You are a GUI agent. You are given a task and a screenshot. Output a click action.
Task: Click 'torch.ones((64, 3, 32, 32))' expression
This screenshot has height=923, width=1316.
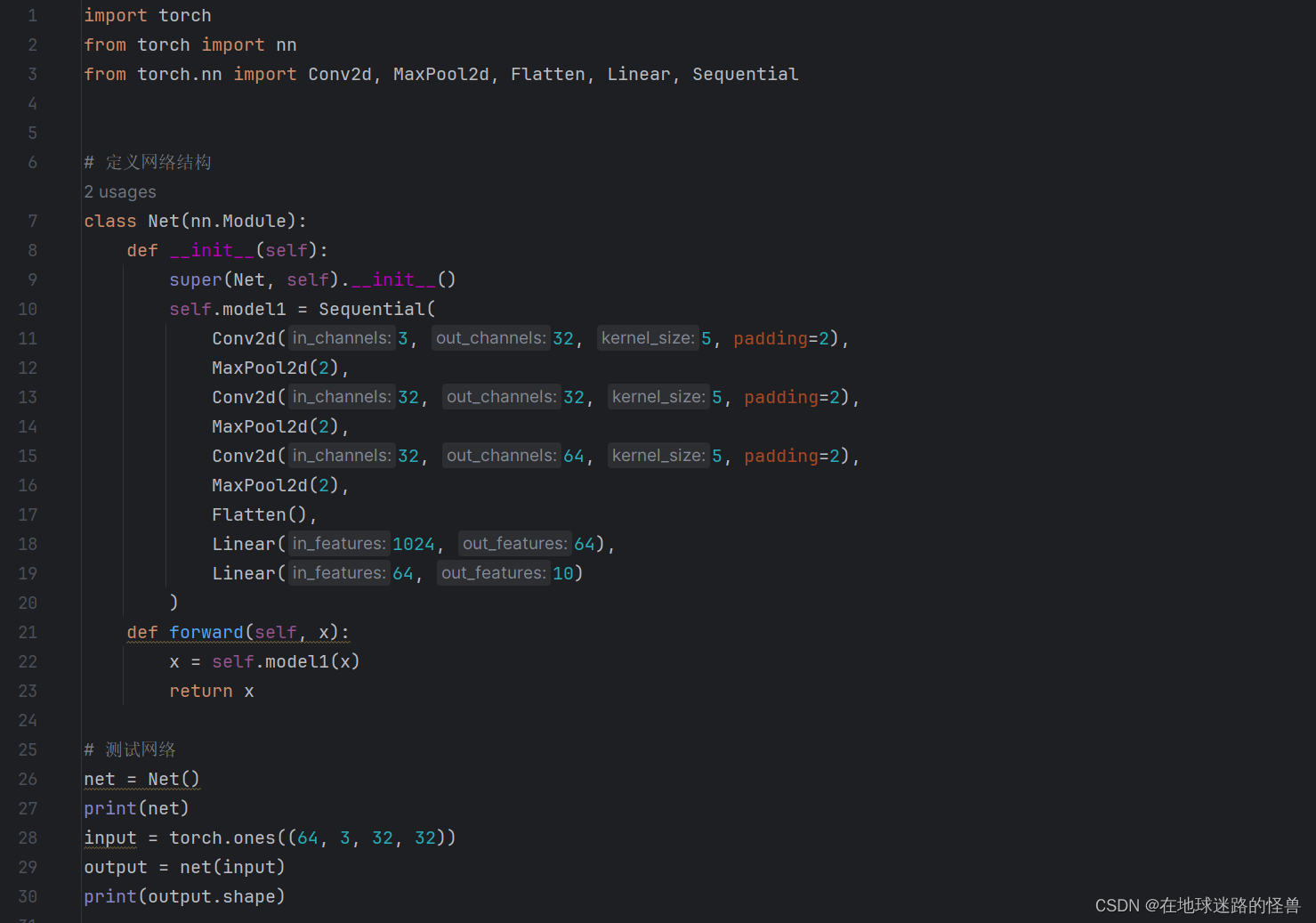[x=312, y=838]
